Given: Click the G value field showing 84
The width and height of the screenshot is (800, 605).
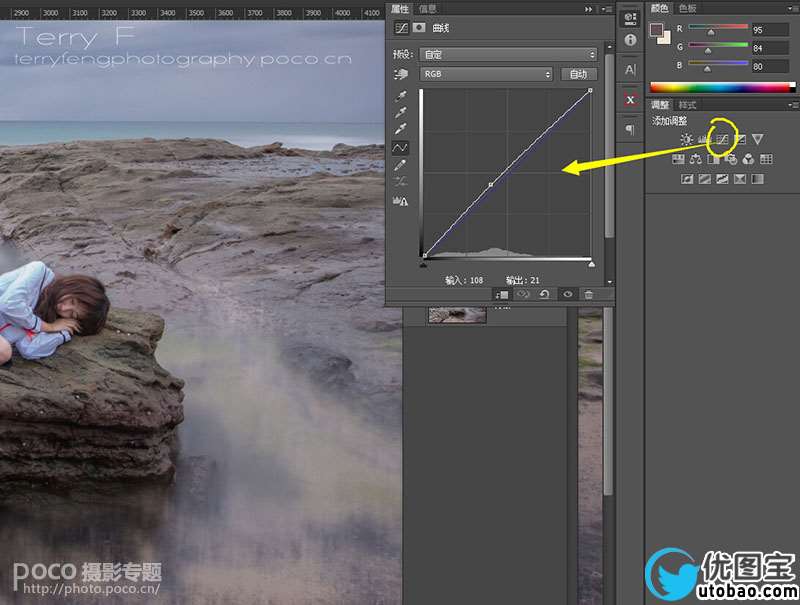Looking at the screenshot, I should [x=770, y=48].
